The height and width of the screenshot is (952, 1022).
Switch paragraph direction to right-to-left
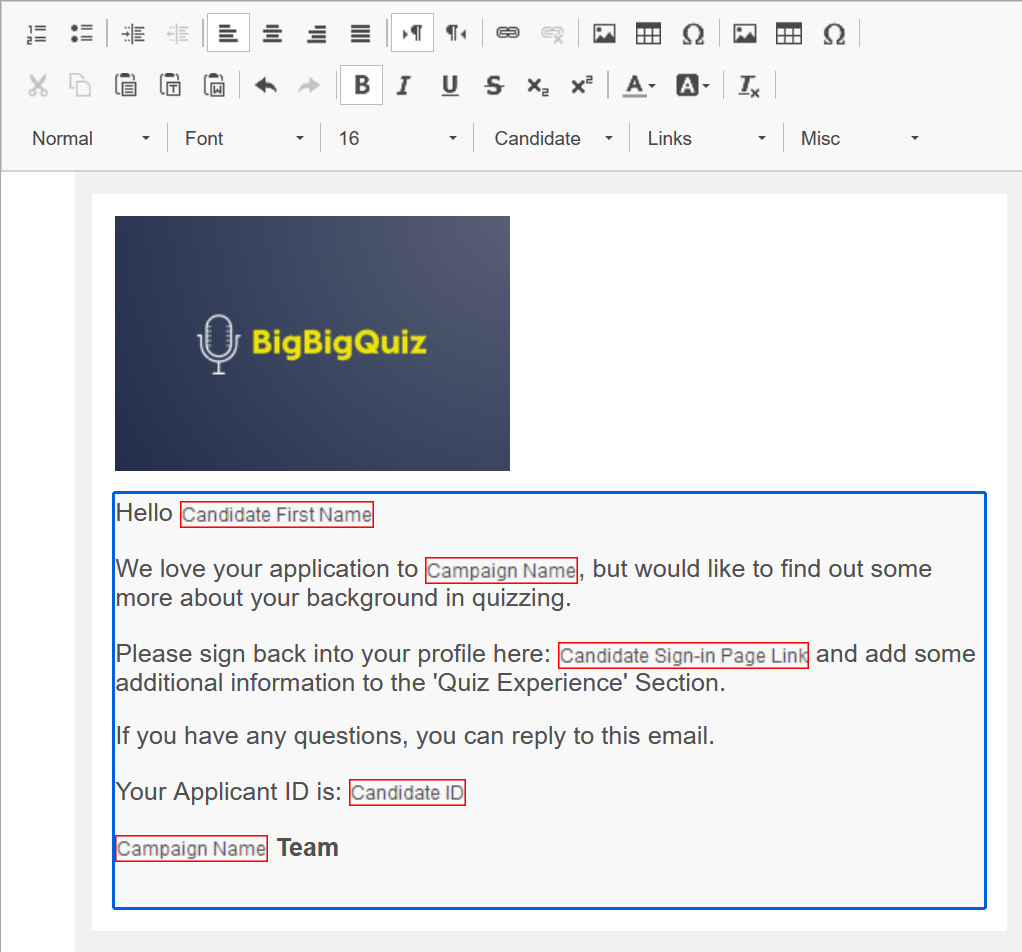(457, 33)
